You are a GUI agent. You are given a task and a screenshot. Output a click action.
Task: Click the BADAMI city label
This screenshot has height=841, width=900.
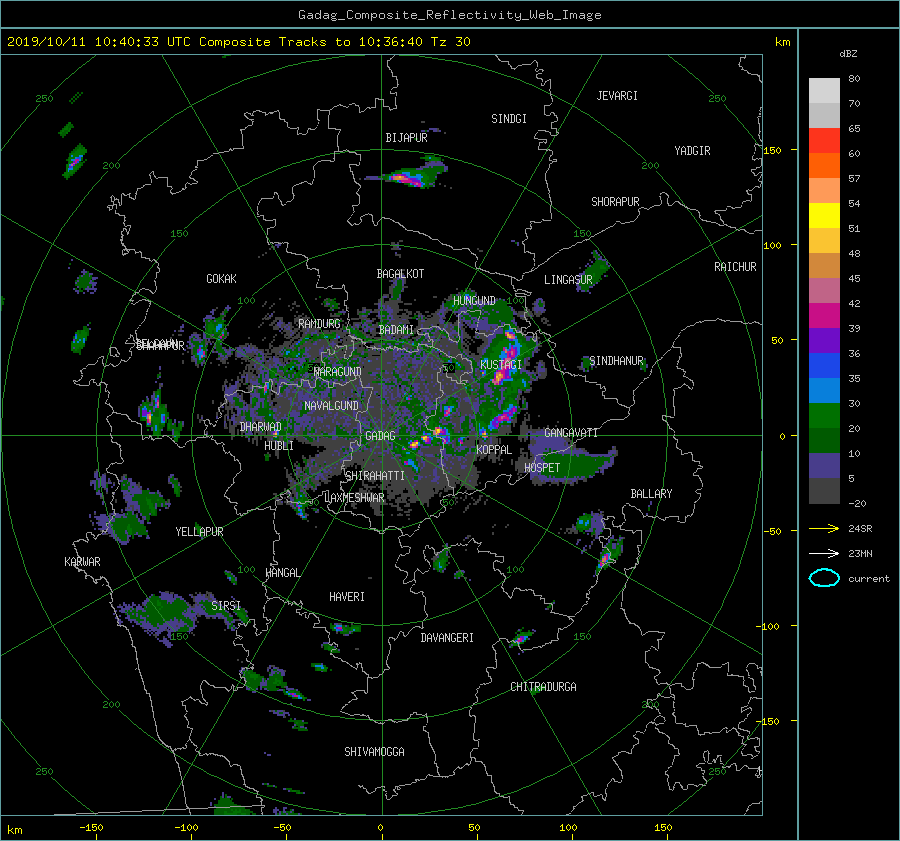click(x=396, y=330)
